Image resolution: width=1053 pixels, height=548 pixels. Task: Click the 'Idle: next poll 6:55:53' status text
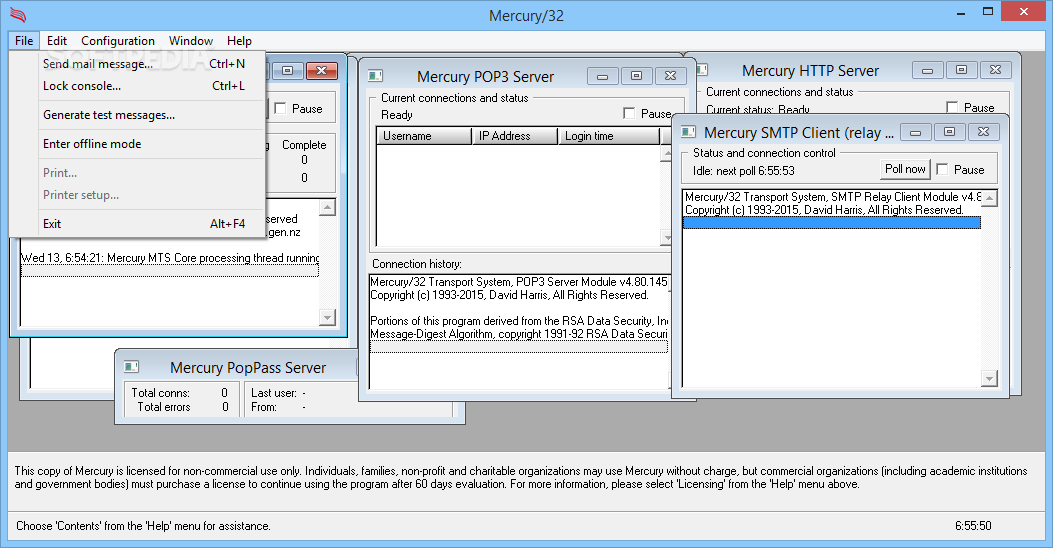point(743,171)
